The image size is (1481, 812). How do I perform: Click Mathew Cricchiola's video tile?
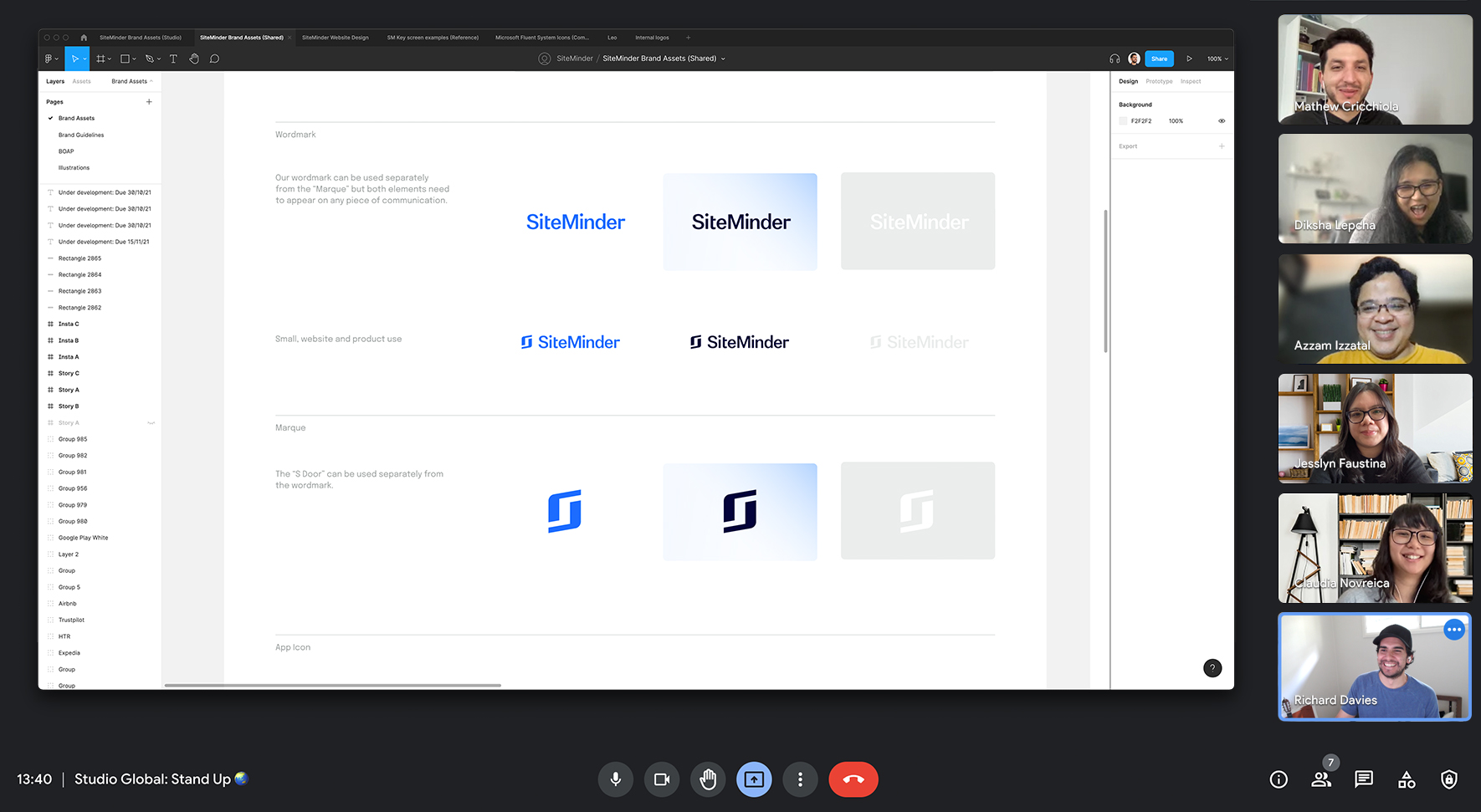pyautogui.click(x=1375, y=69)
